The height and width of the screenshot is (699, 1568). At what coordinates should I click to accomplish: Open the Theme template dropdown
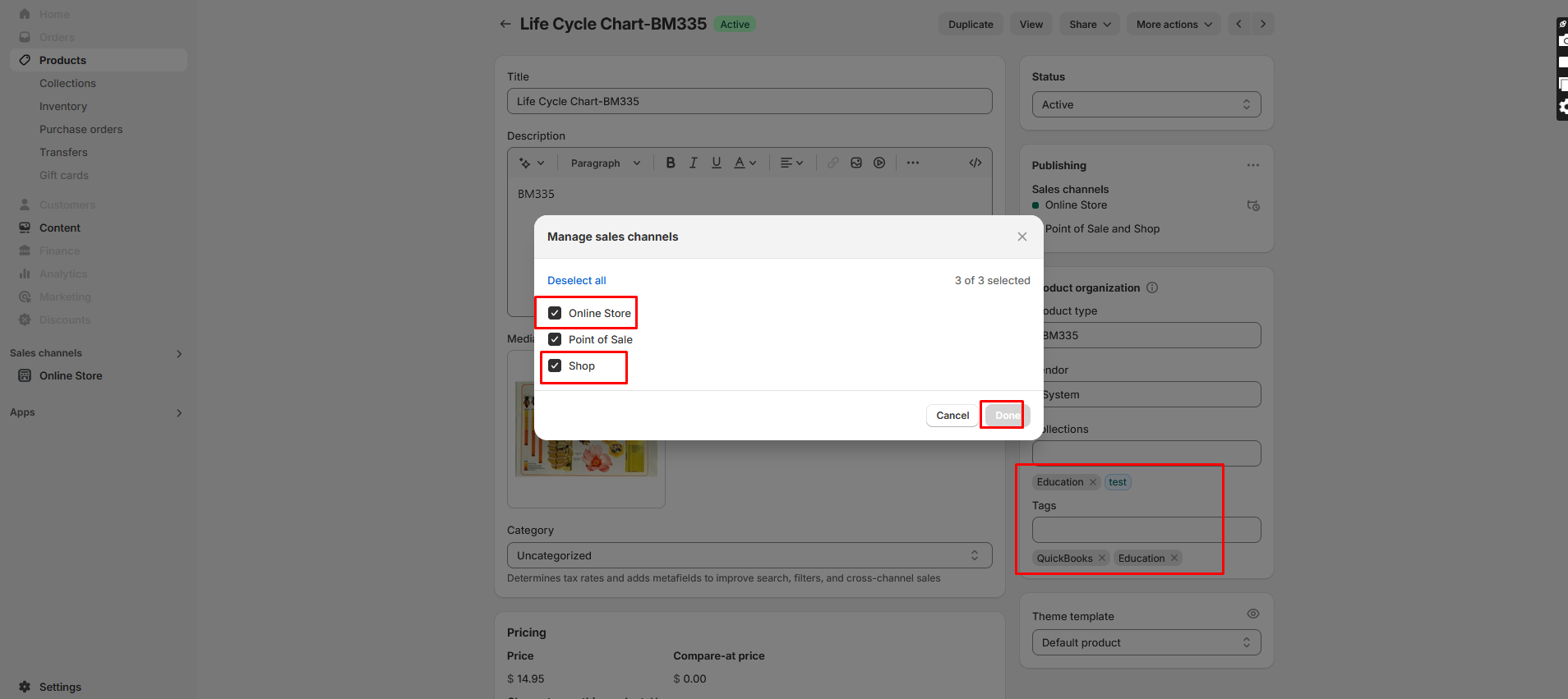[1146, 642]
